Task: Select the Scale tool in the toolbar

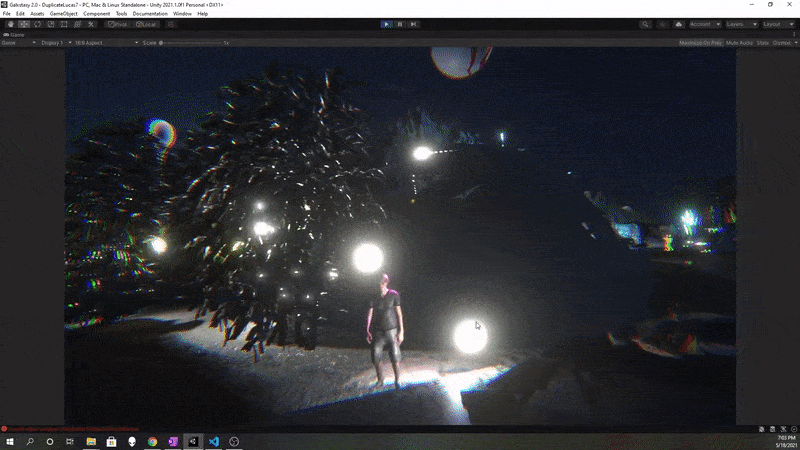Action: coord(51,24)
